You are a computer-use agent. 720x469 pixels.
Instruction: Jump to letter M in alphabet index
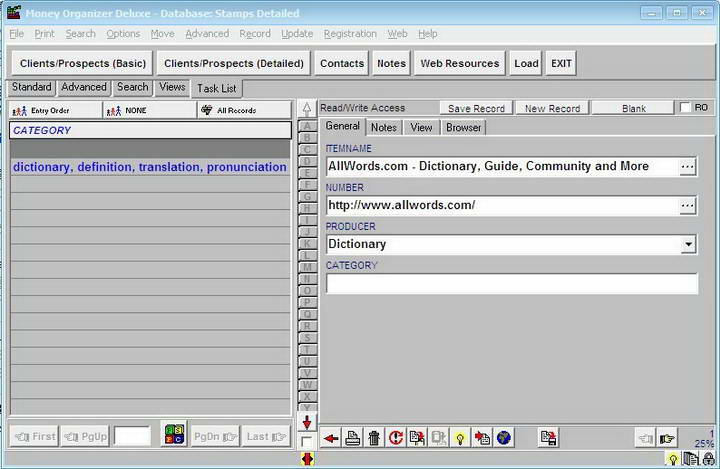click(x=307, y=267)
